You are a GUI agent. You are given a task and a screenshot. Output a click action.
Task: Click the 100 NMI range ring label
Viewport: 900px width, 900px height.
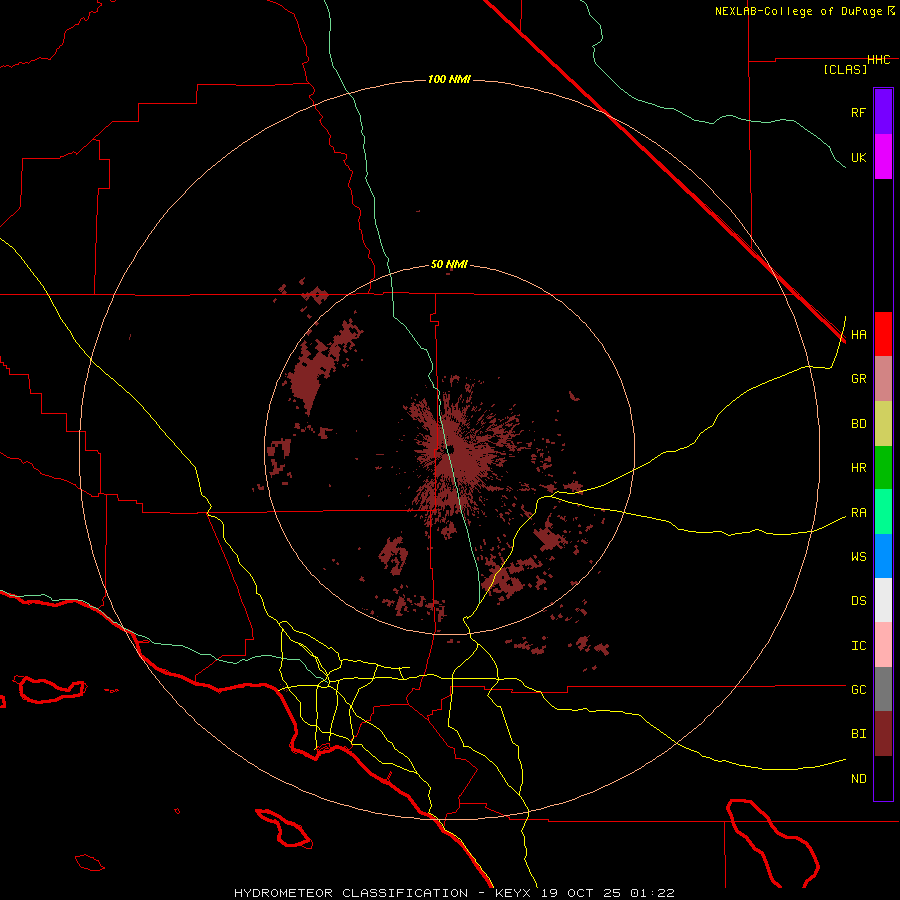click(449, 79)
